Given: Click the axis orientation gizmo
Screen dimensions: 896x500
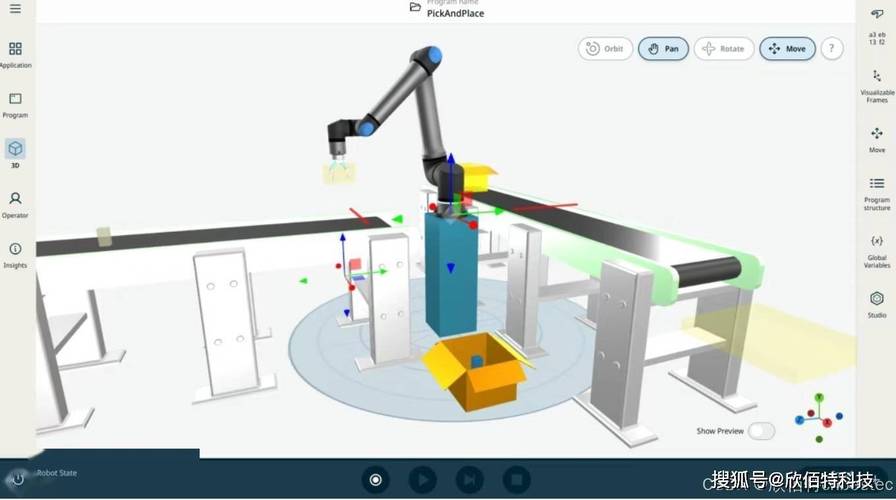Looking at the screenshot, I should click(x=819, y=418).
